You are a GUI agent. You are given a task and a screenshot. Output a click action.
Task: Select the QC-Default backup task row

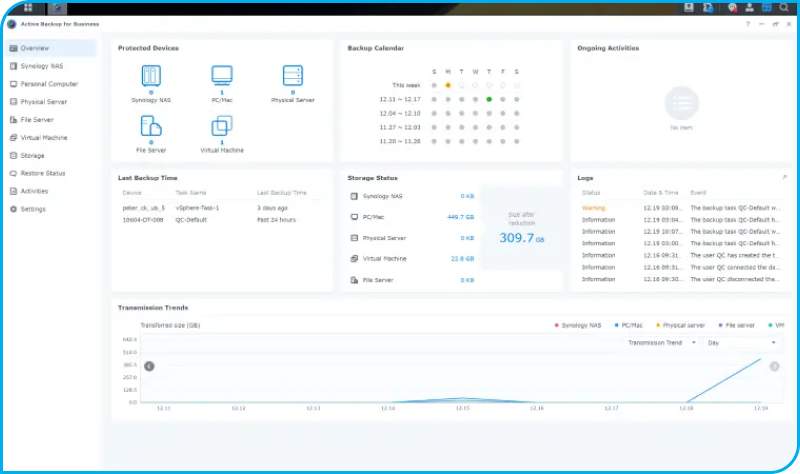[x=222, y=220]
